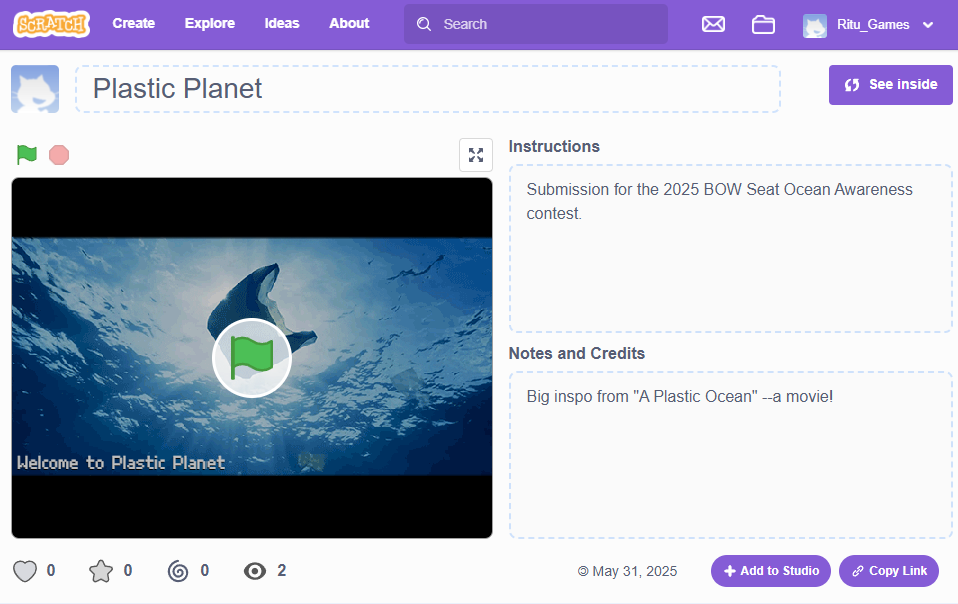Click the See inside button
958x604 pixels.
(x=890, y=85)
